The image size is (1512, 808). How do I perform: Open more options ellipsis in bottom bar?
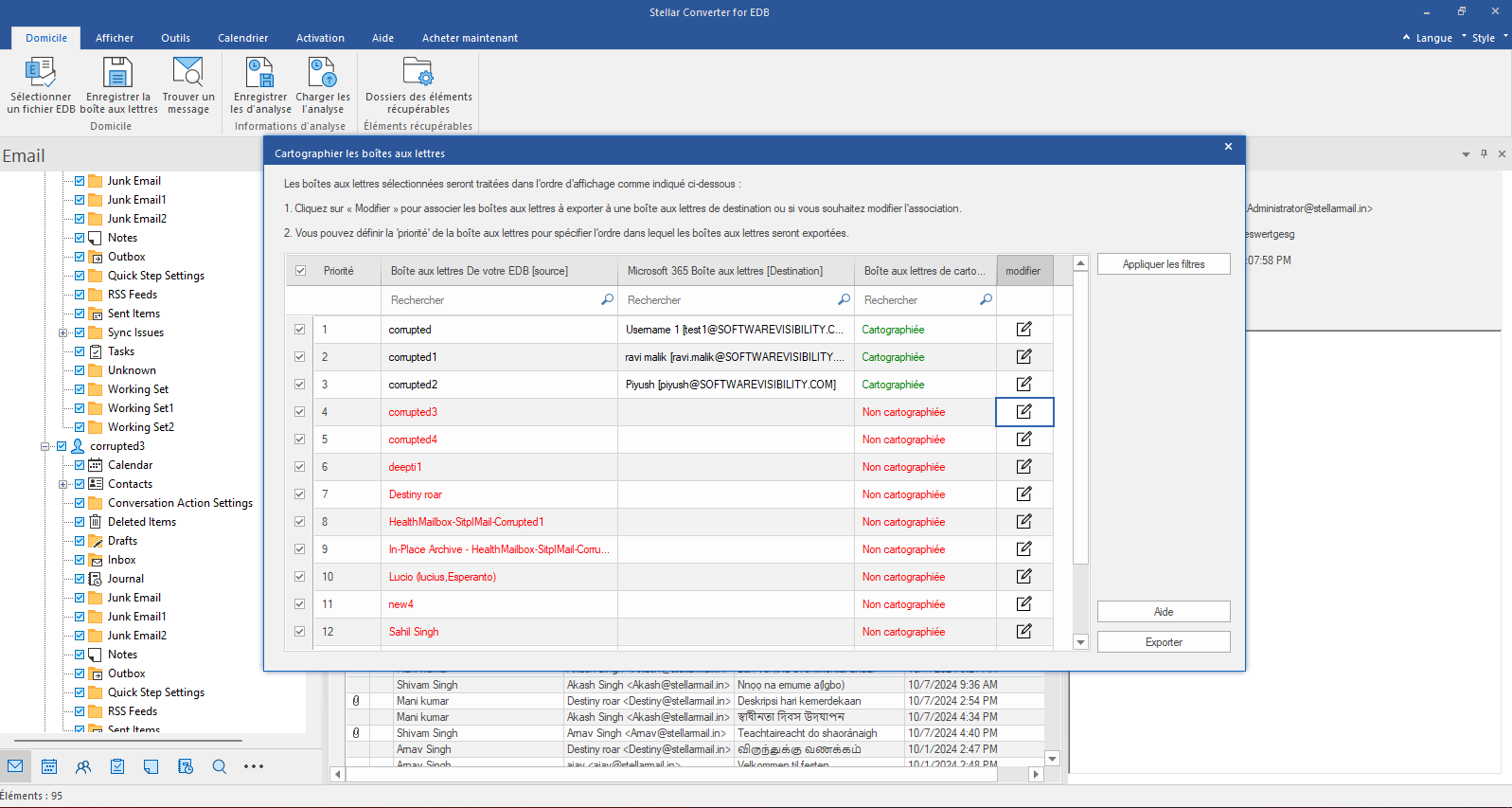(x=254, y=766)
